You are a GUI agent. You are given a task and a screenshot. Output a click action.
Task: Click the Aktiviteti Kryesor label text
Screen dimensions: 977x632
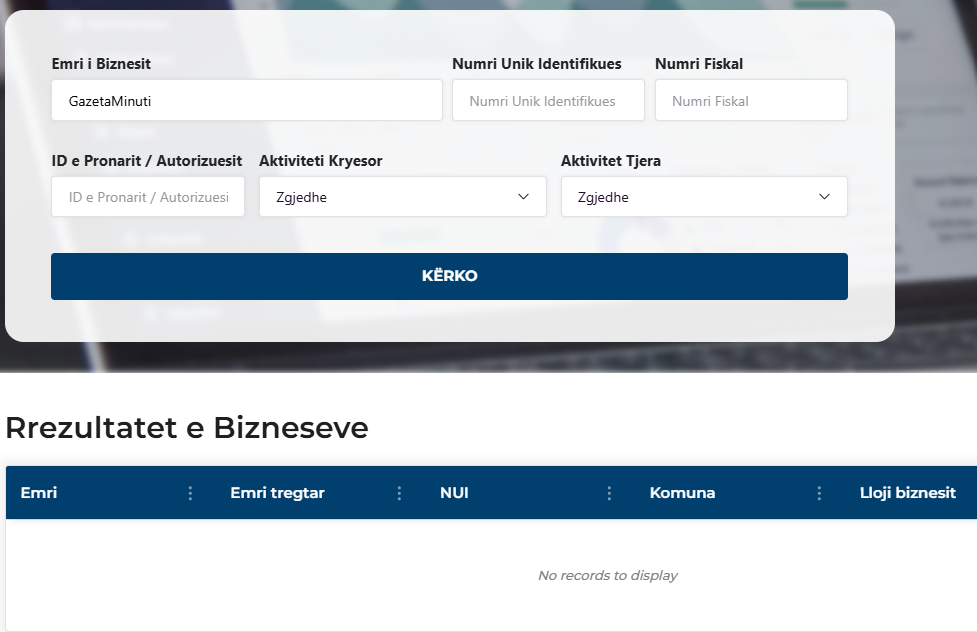[x=320, y=161]
